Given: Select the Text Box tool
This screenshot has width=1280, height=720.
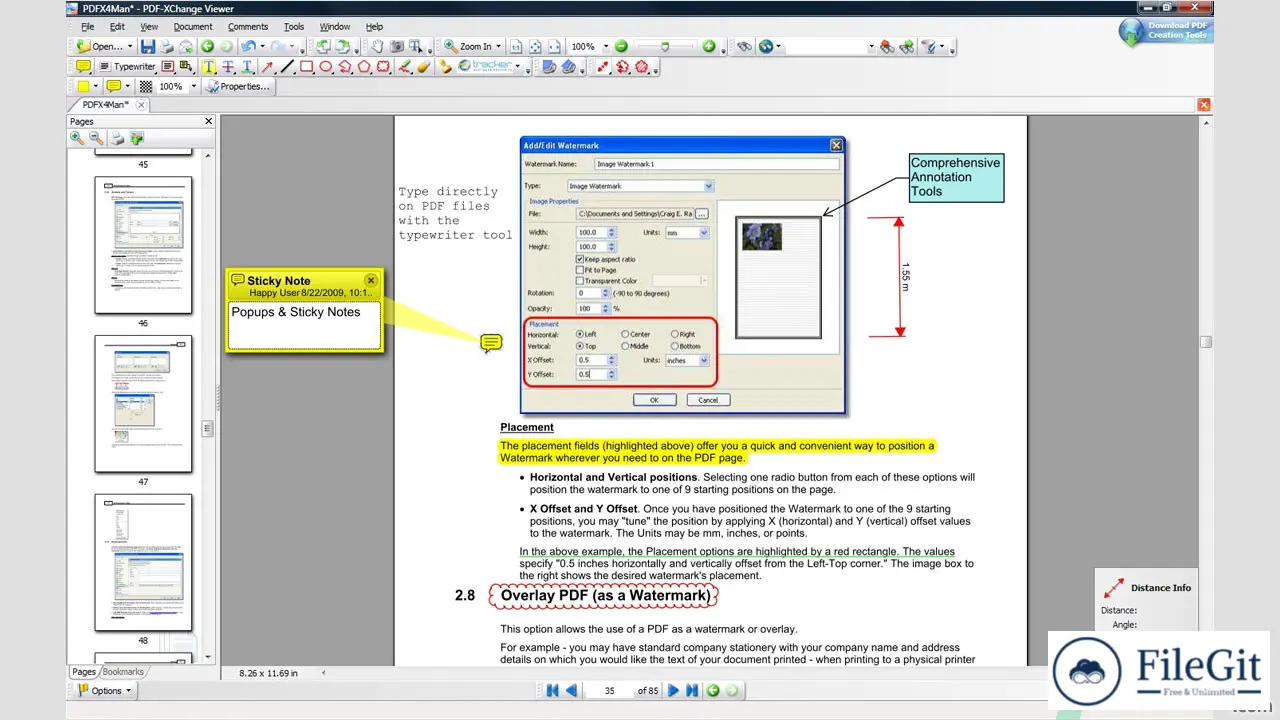Looking at the screenshot, I should [x=167, y=67].
